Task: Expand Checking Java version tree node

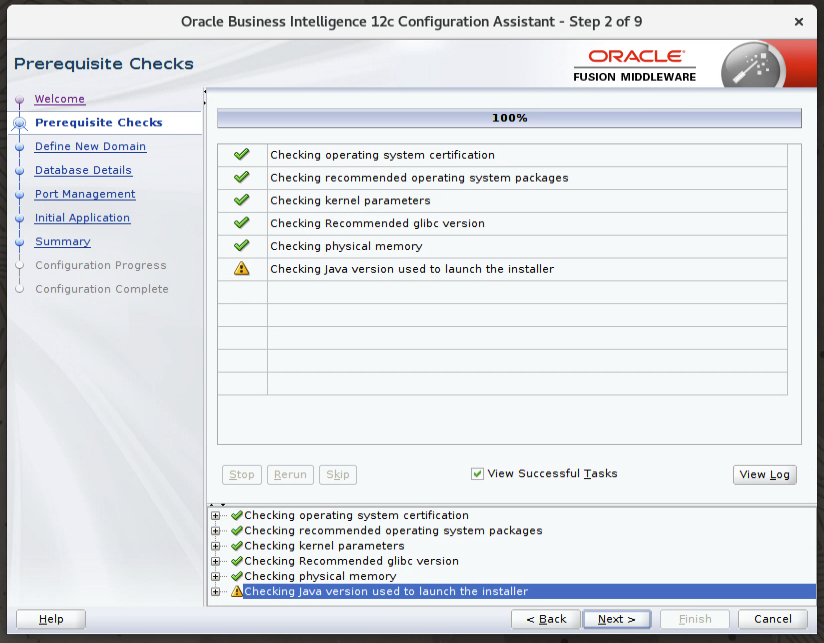Action: point(215,592)
